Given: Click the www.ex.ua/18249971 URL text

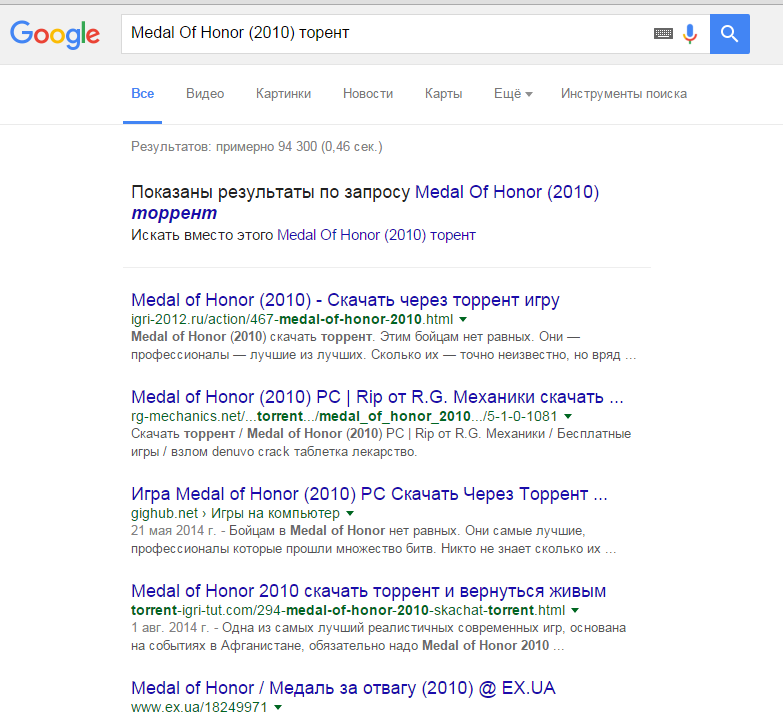Looking at the screenshot, I should (x=199, y=707).
